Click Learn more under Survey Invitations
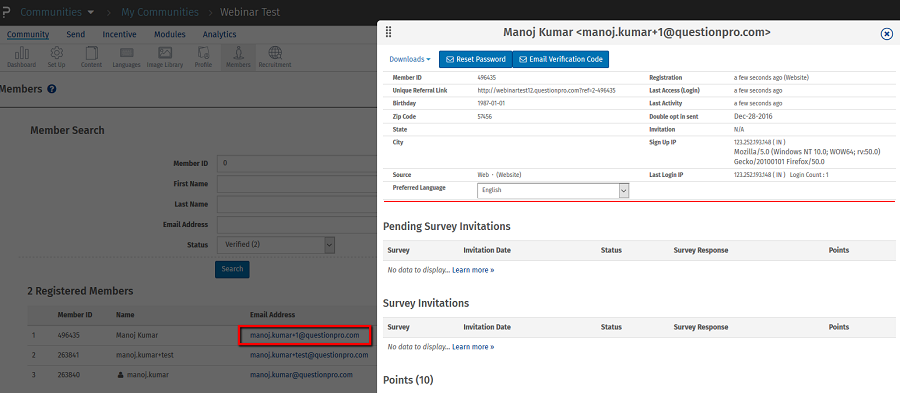The width and height of the screenshot is (900, 393). pos(473,347)
